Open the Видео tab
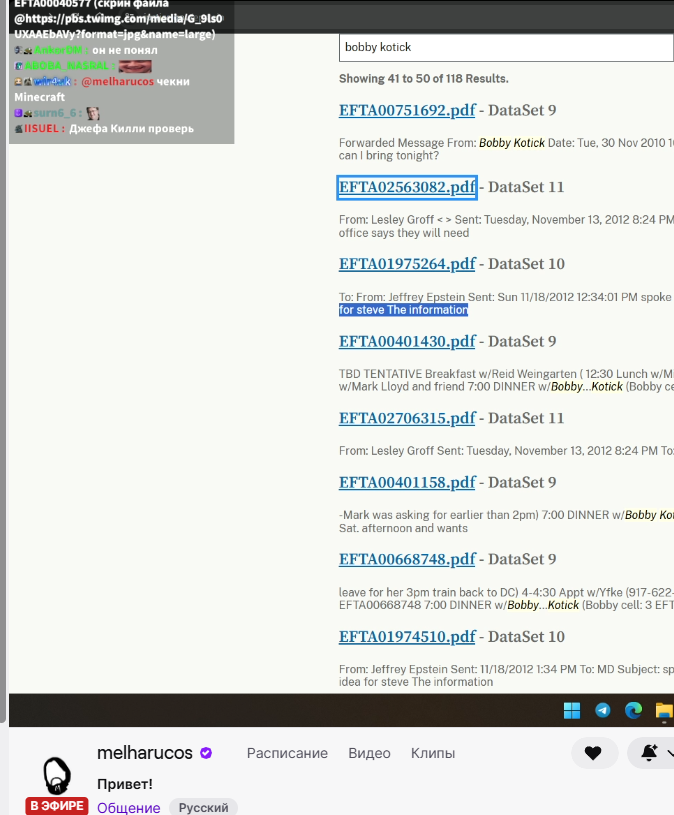This screenshot has height=815, width=674. [x=369, y=753]
